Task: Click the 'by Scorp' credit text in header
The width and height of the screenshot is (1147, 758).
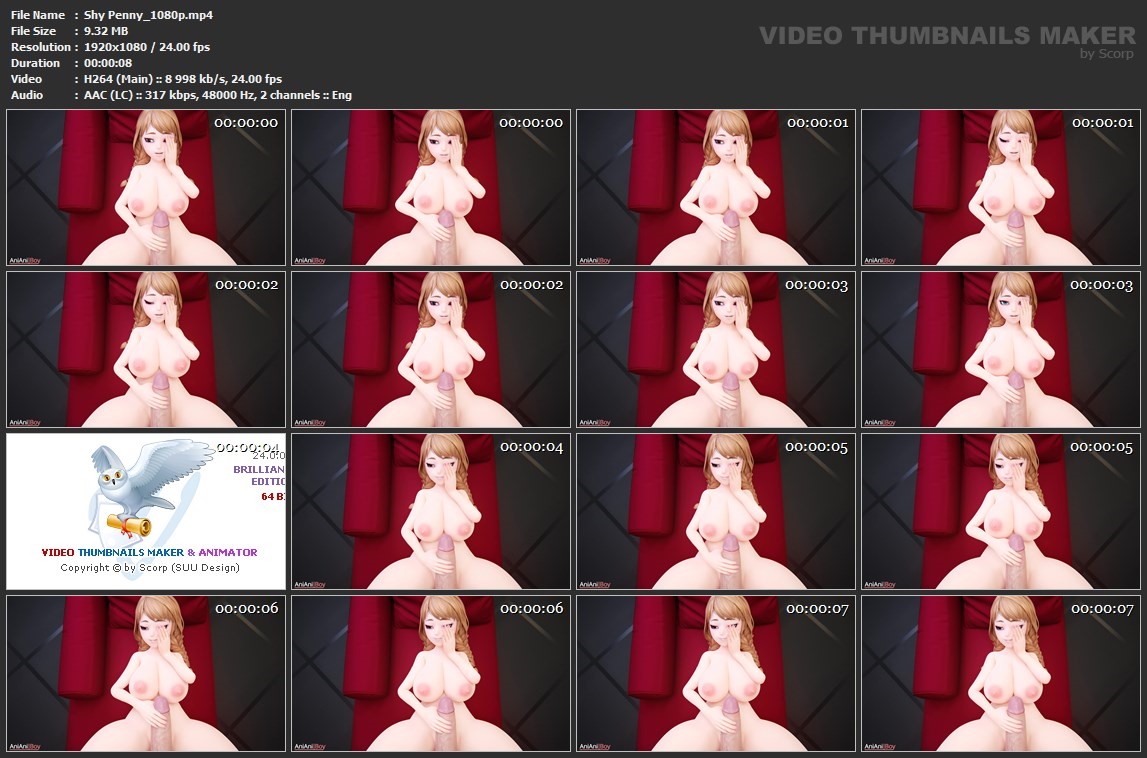Action: (x=1106, y=54)
